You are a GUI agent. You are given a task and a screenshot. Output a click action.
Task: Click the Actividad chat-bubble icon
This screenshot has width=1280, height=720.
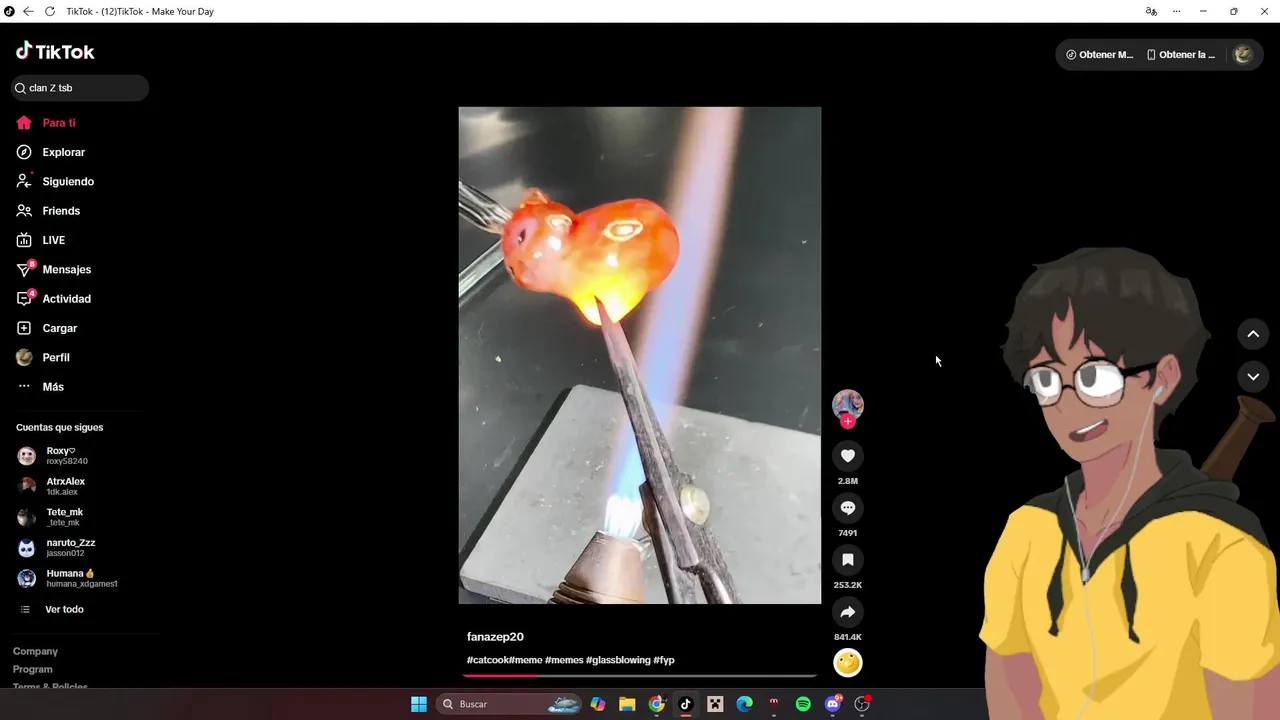[x=24, y=299]
